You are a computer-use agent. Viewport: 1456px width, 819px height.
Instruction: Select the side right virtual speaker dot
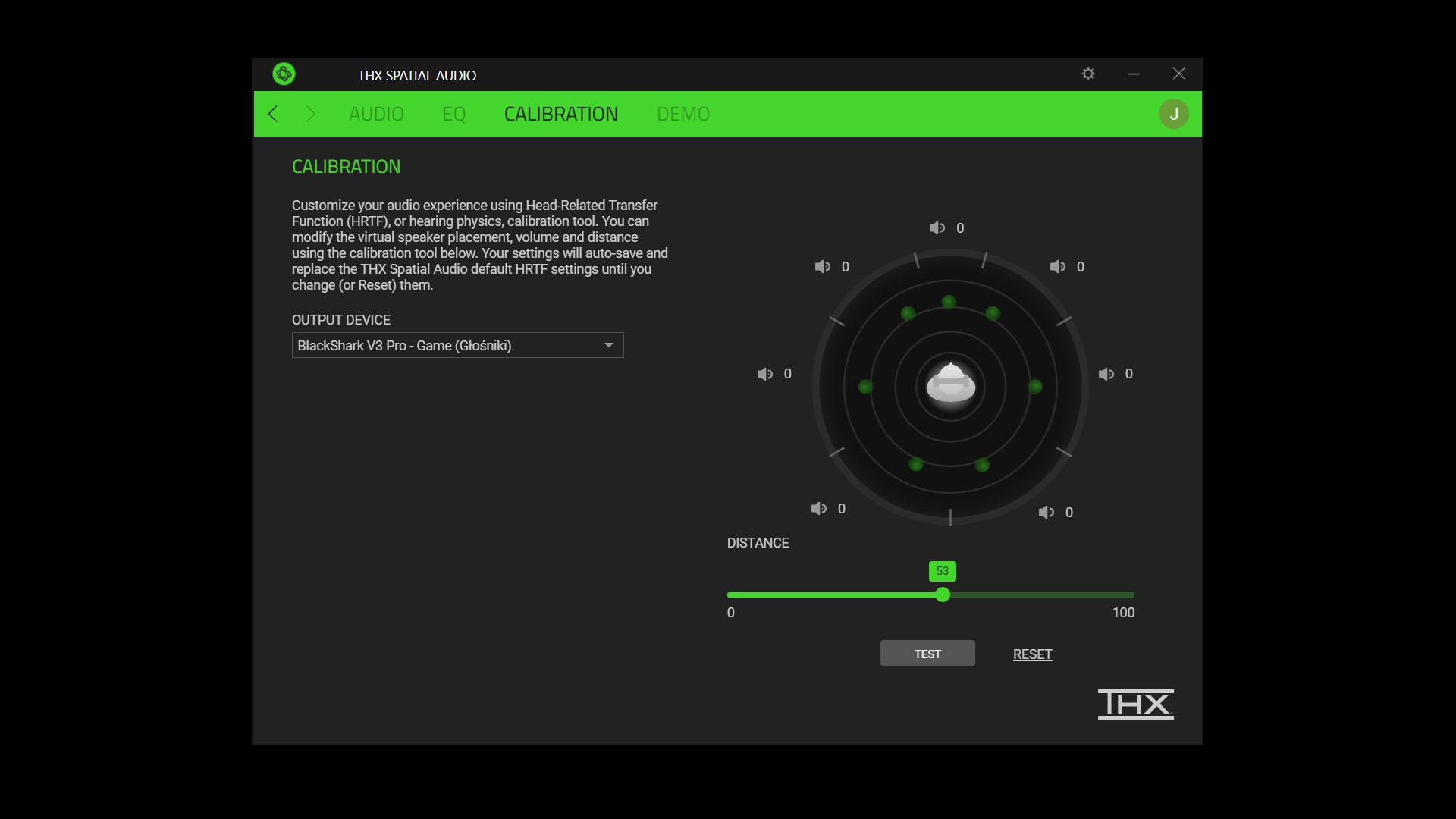point(1035,387)
